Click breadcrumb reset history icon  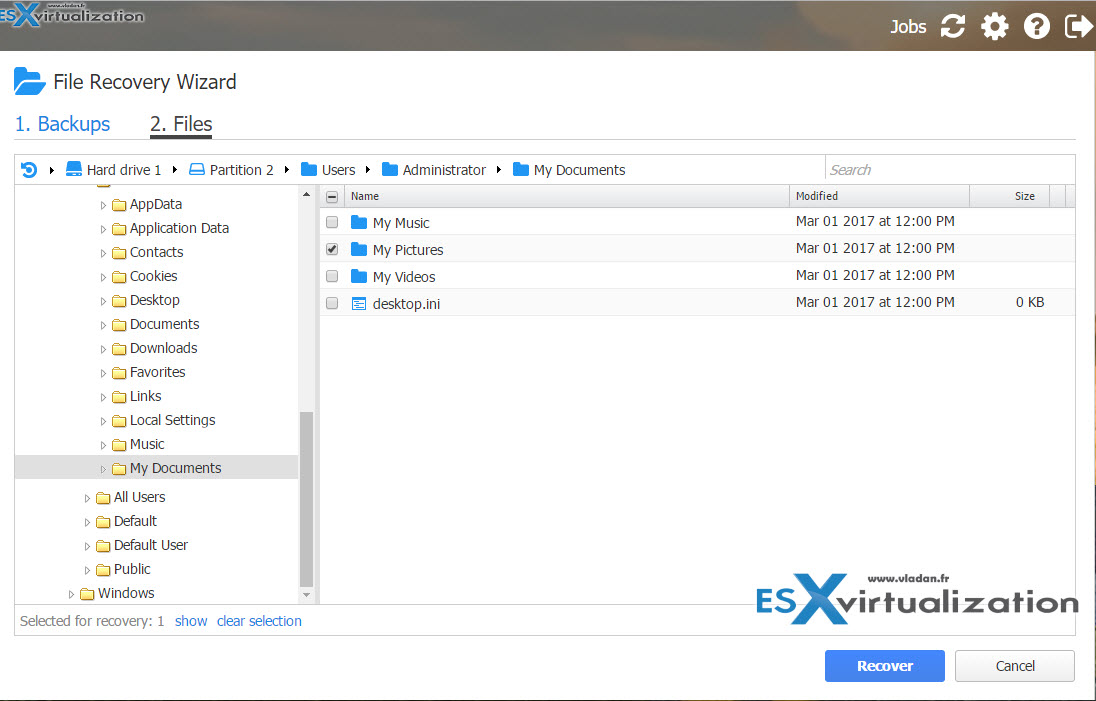(29, 169)
